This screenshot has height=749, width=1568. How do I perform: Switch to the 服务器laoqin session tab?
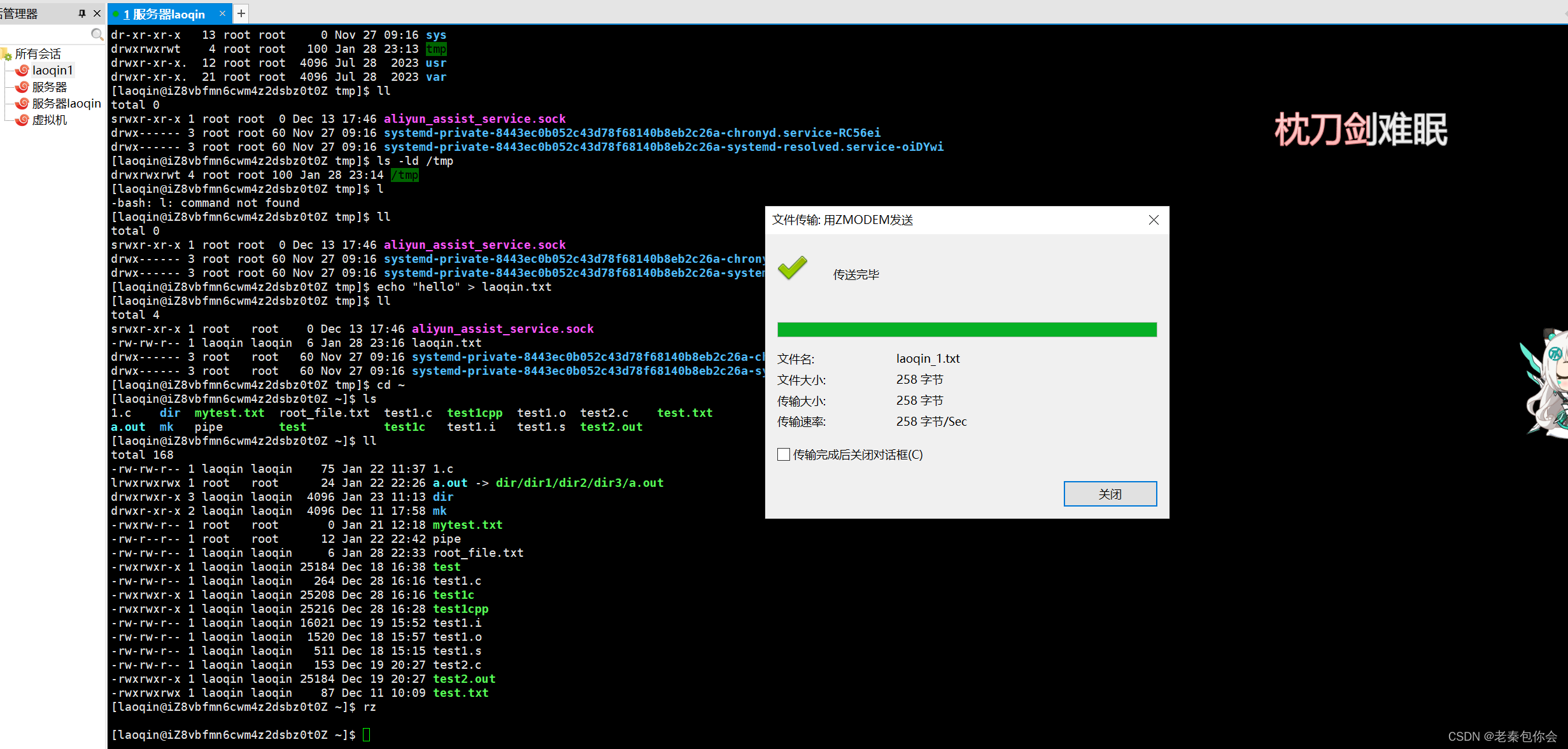pos(168,14)
